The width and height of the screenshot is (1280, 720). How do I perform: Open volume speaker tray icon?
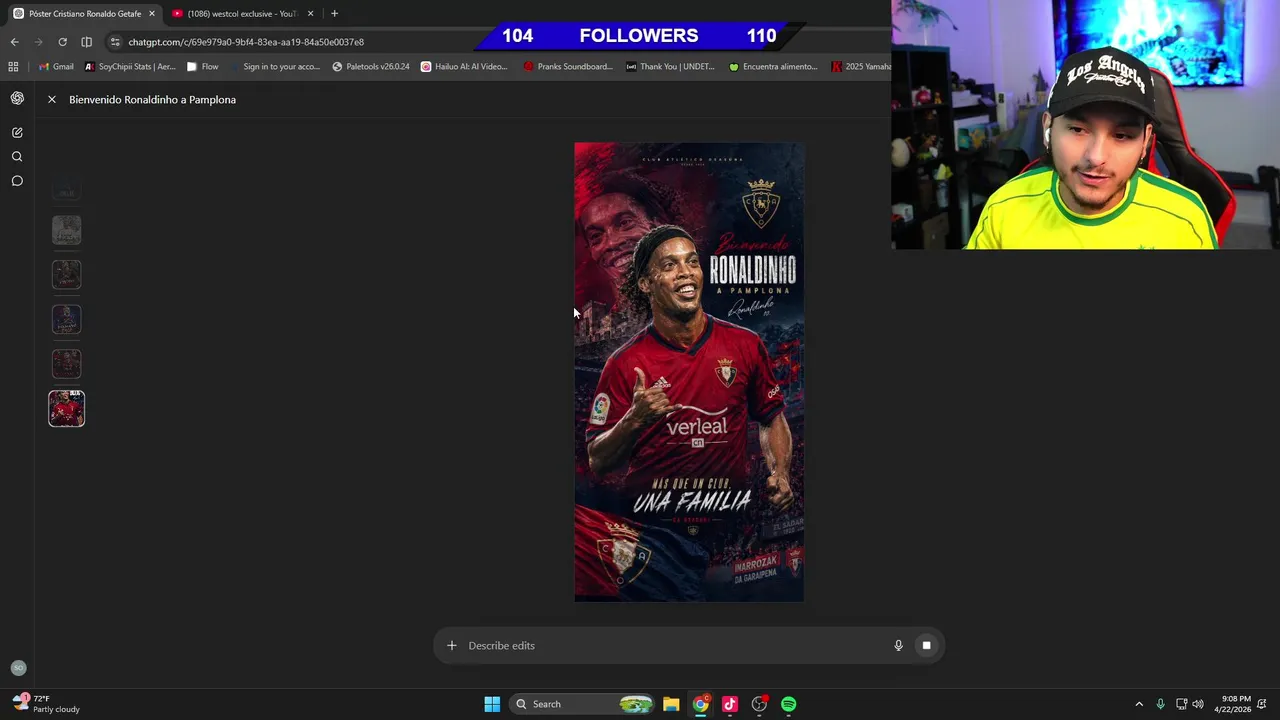[1198, 704]
